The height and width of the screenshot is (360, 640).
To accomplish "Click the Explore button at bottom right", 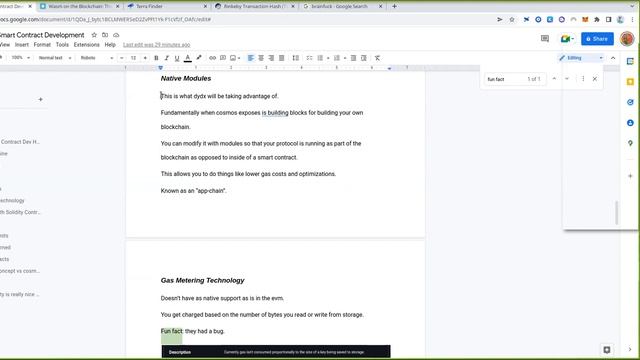I will (607, 350).
